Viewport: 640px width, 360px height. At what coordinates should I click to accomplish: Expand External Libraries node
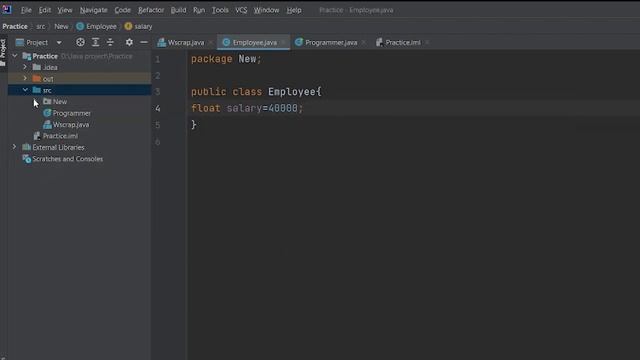point(15,147)
